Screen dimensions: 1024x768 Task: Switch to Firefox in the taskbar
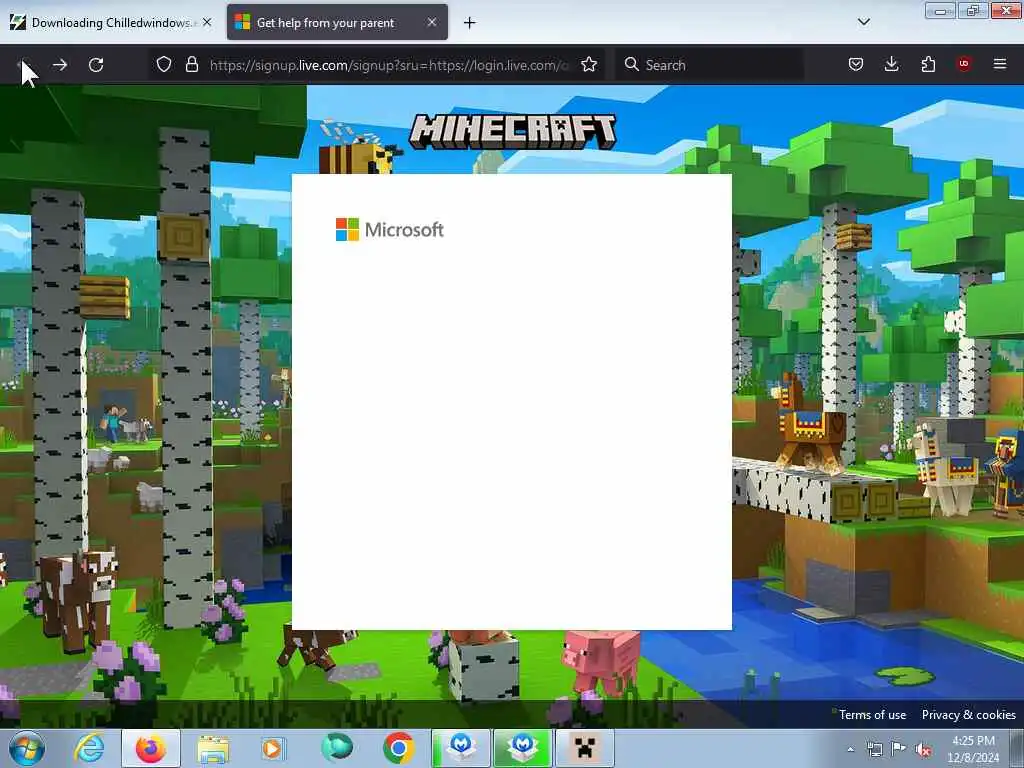click(x=150, y=748)
